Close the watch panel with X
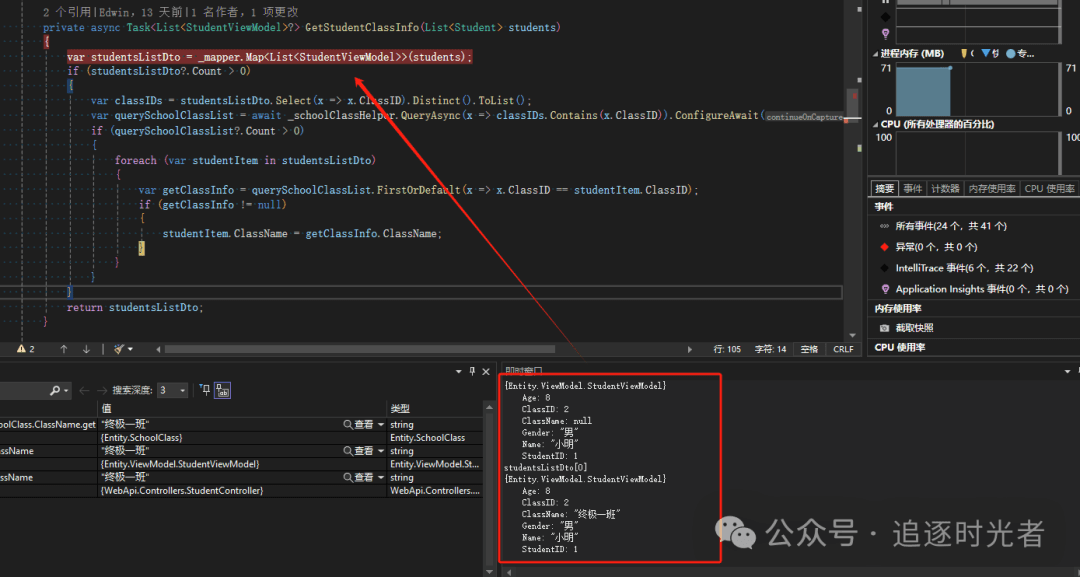1080x577 pixels. pos(488,371)
